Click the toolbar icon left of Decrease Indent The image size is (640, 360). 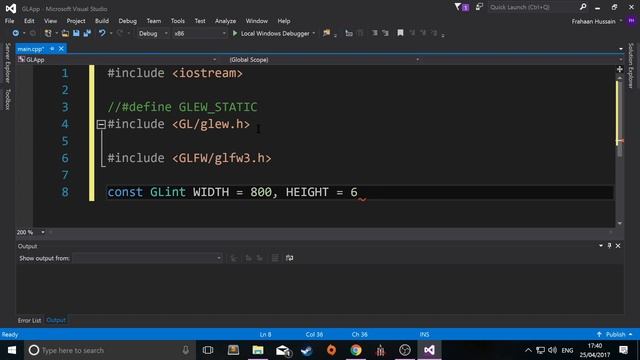coord(360,33)
